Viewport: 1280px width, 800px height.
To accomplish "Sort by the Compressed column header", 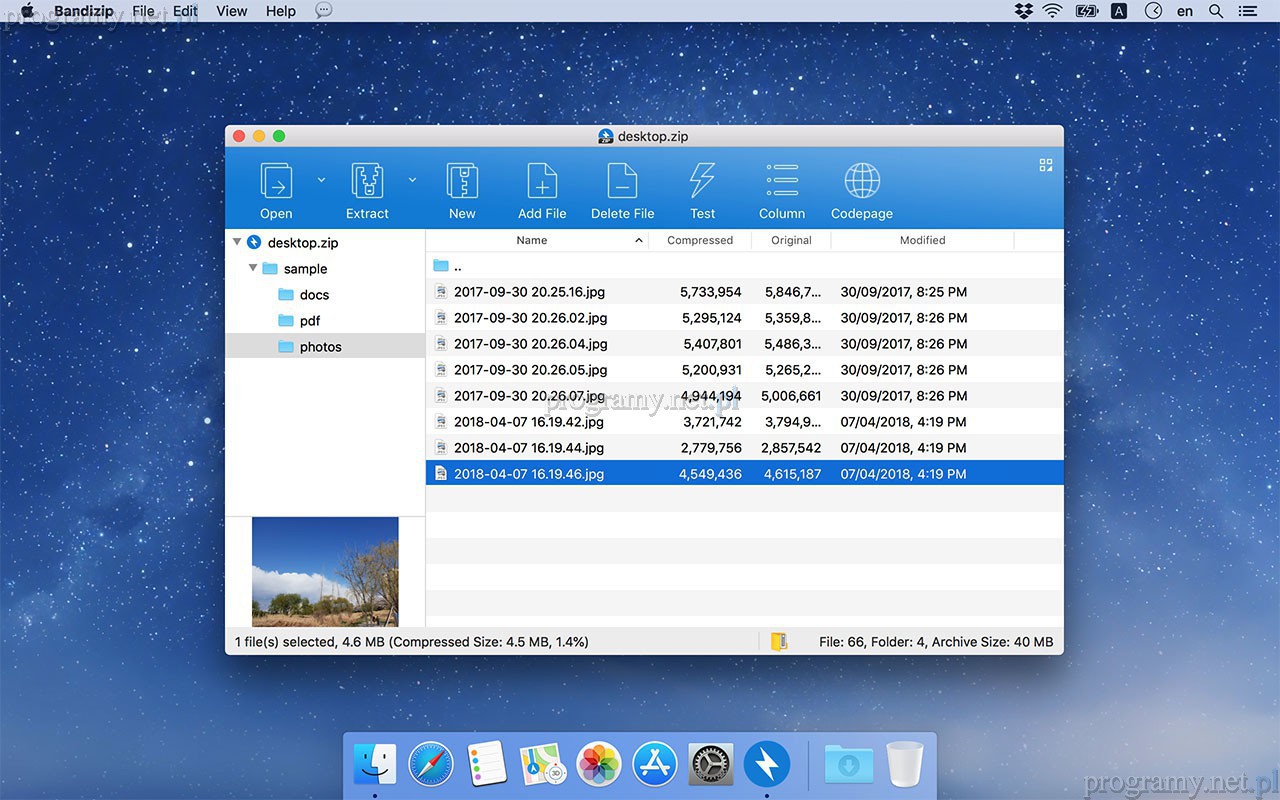I will coord(700,240).
